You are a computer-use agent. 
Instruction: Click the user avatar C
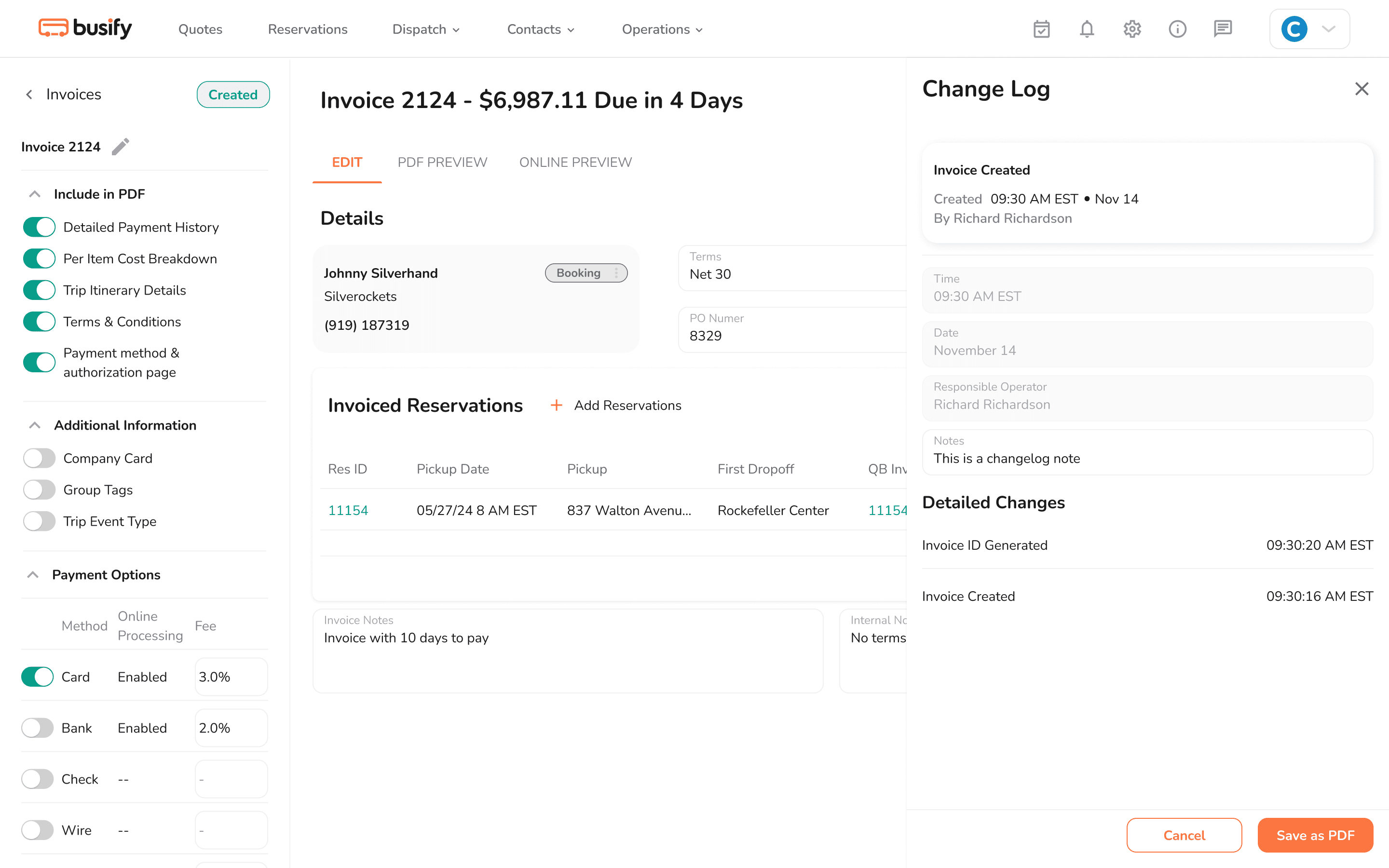1294,29
